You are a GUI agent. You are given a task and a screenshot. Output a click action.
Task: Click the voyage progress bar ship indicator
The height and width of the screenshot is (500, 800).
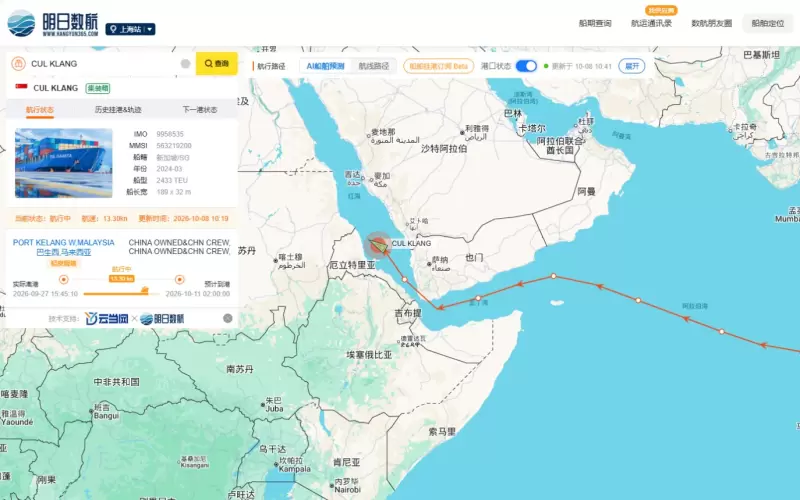coord(144,290)
